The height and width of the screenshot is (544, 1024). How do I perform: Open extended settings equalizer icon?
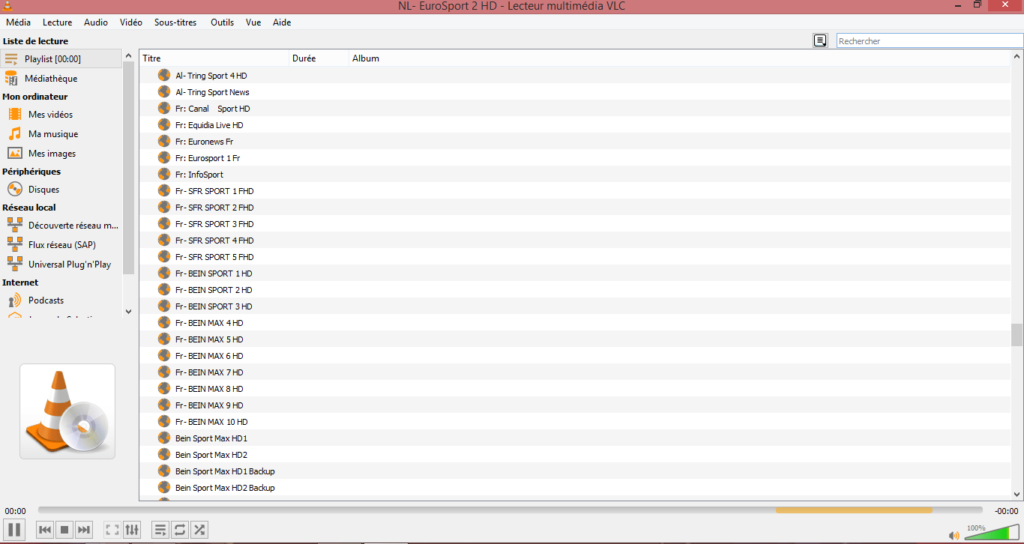(x=131, y=530)
